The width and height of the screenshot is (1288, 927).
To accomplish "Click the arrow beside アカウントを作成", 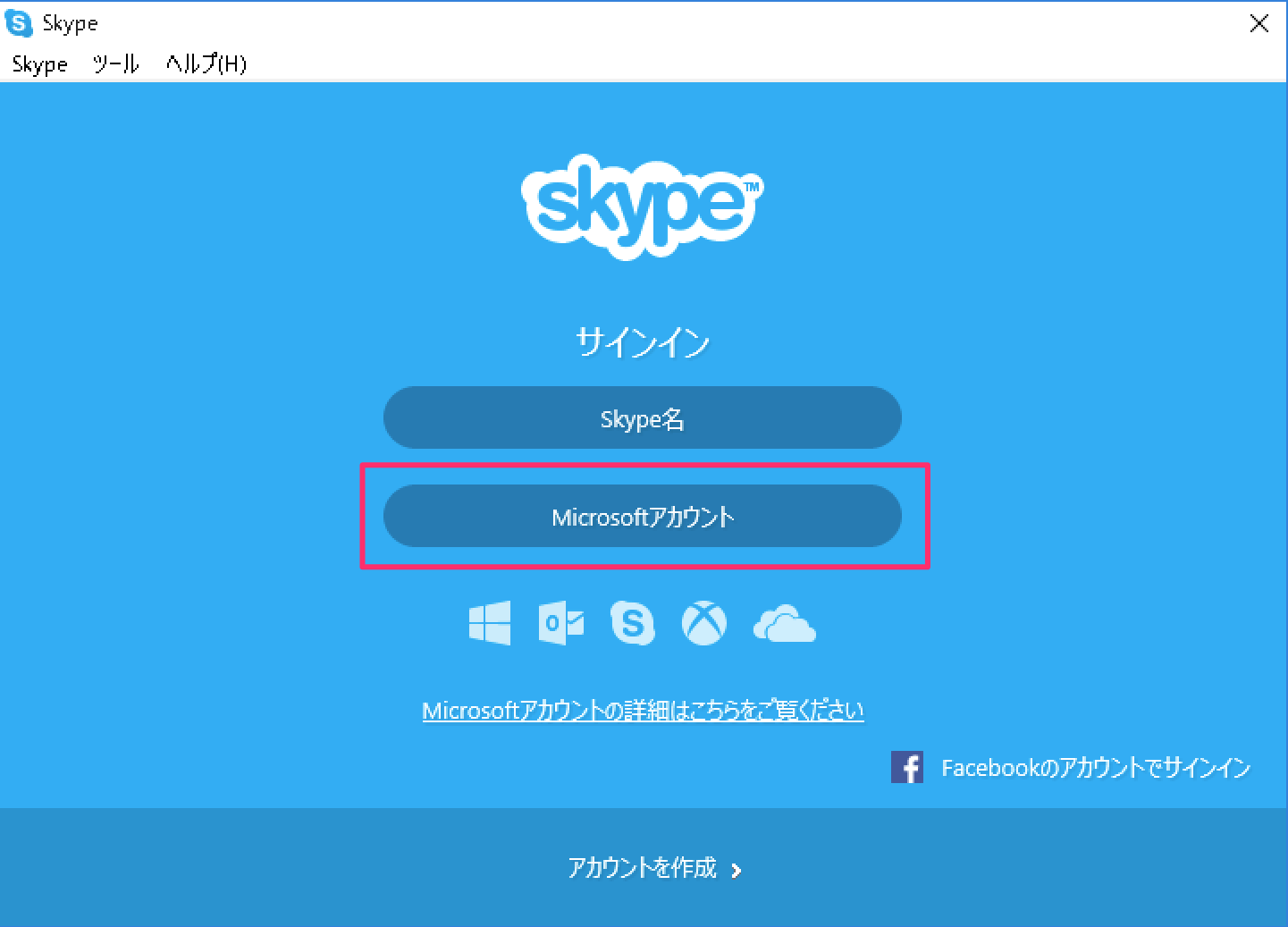I will [x=737, y=870].
